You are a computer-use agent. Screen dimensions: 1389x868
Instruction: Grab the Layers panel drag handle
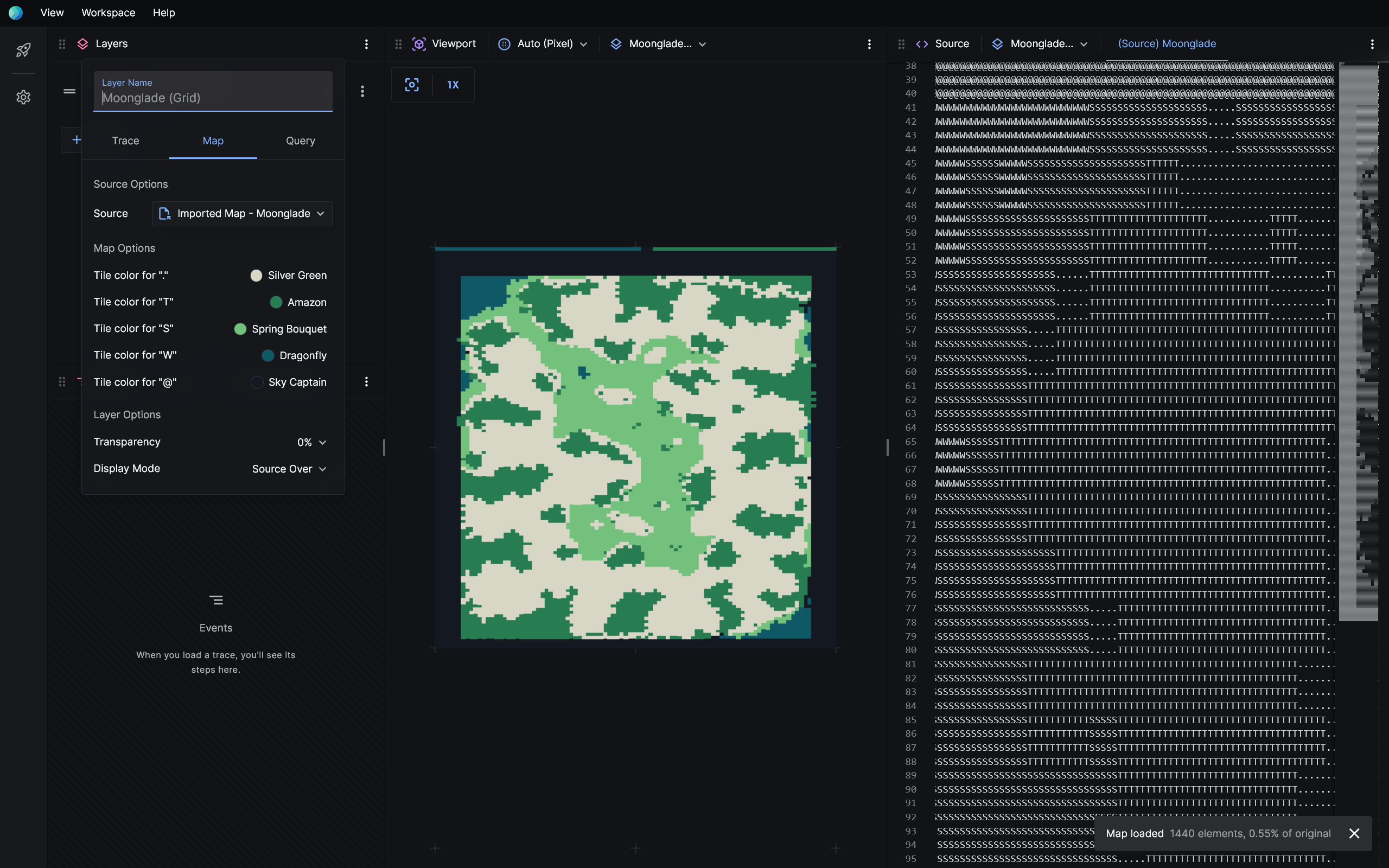point(62,44)
